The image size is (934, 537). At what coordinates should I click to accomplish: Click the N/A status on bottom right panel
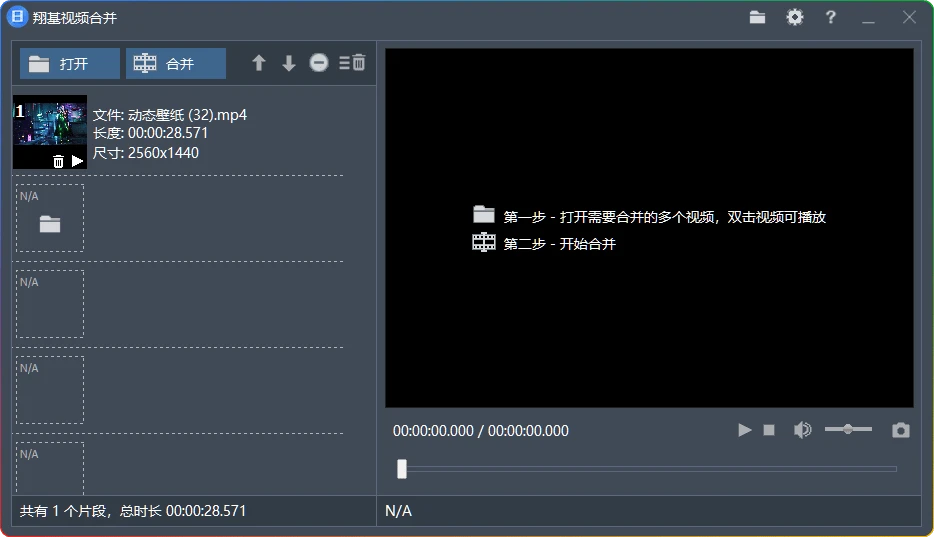[x=398, y=511]
